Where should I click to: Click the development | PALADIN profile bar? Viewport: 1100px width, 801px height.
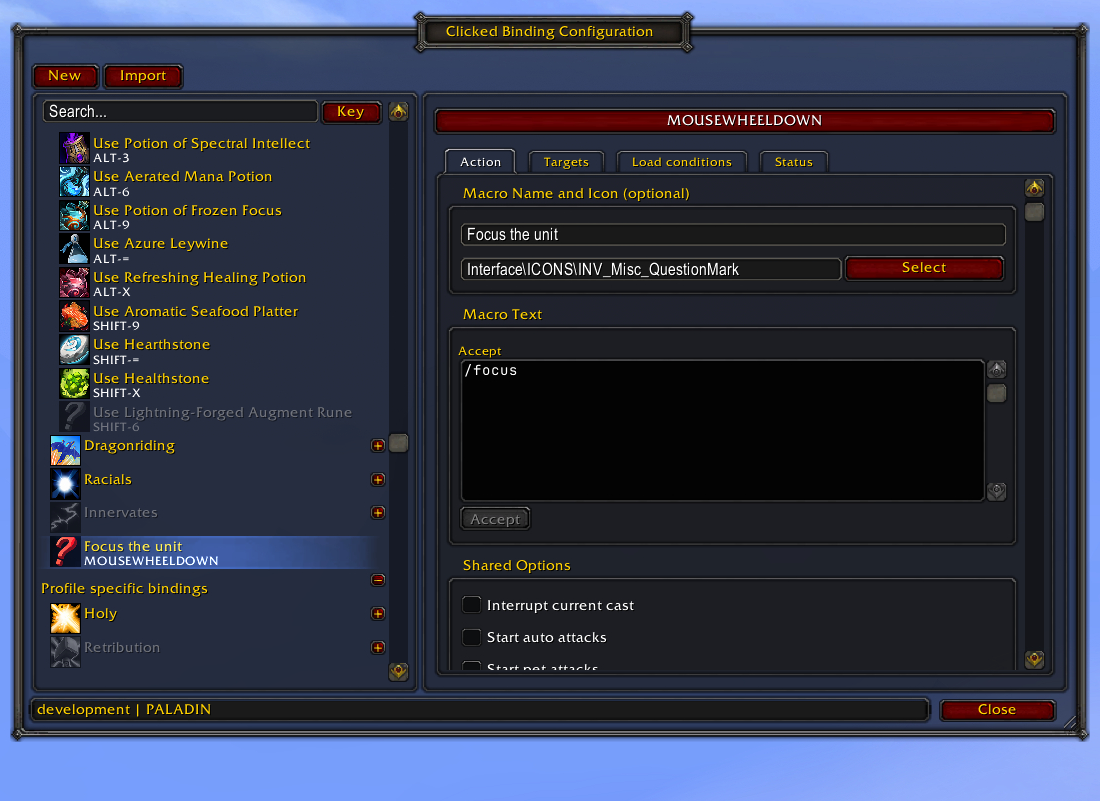click(480, 710)
